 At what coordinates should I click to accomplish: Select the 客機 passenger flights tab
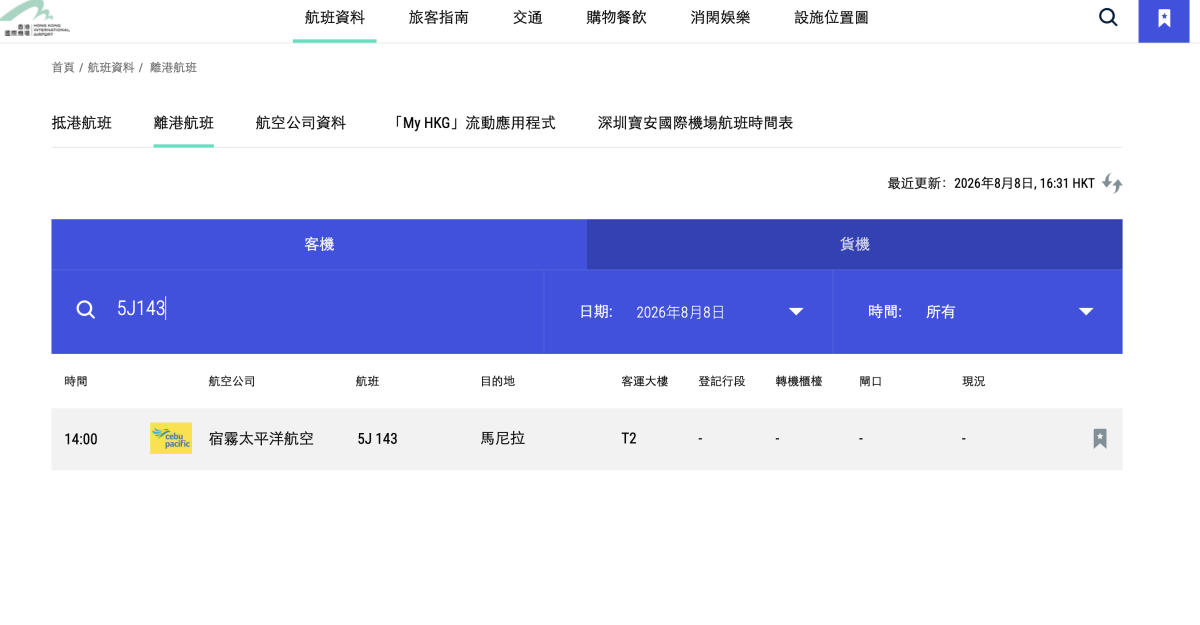click(319, 244)
